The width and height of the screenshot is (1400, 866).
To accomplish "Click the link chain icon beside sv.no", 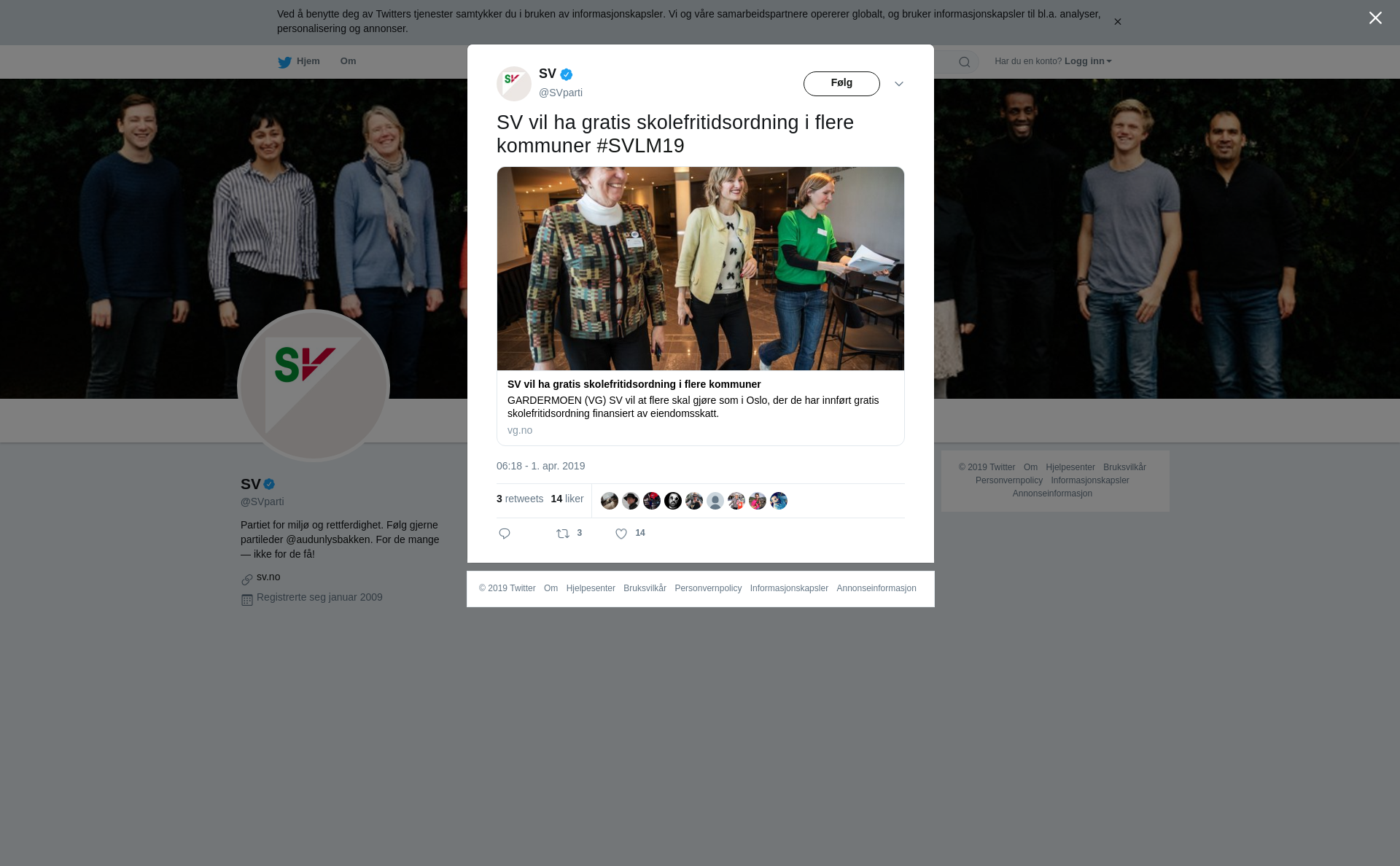I will coord(247,580).
